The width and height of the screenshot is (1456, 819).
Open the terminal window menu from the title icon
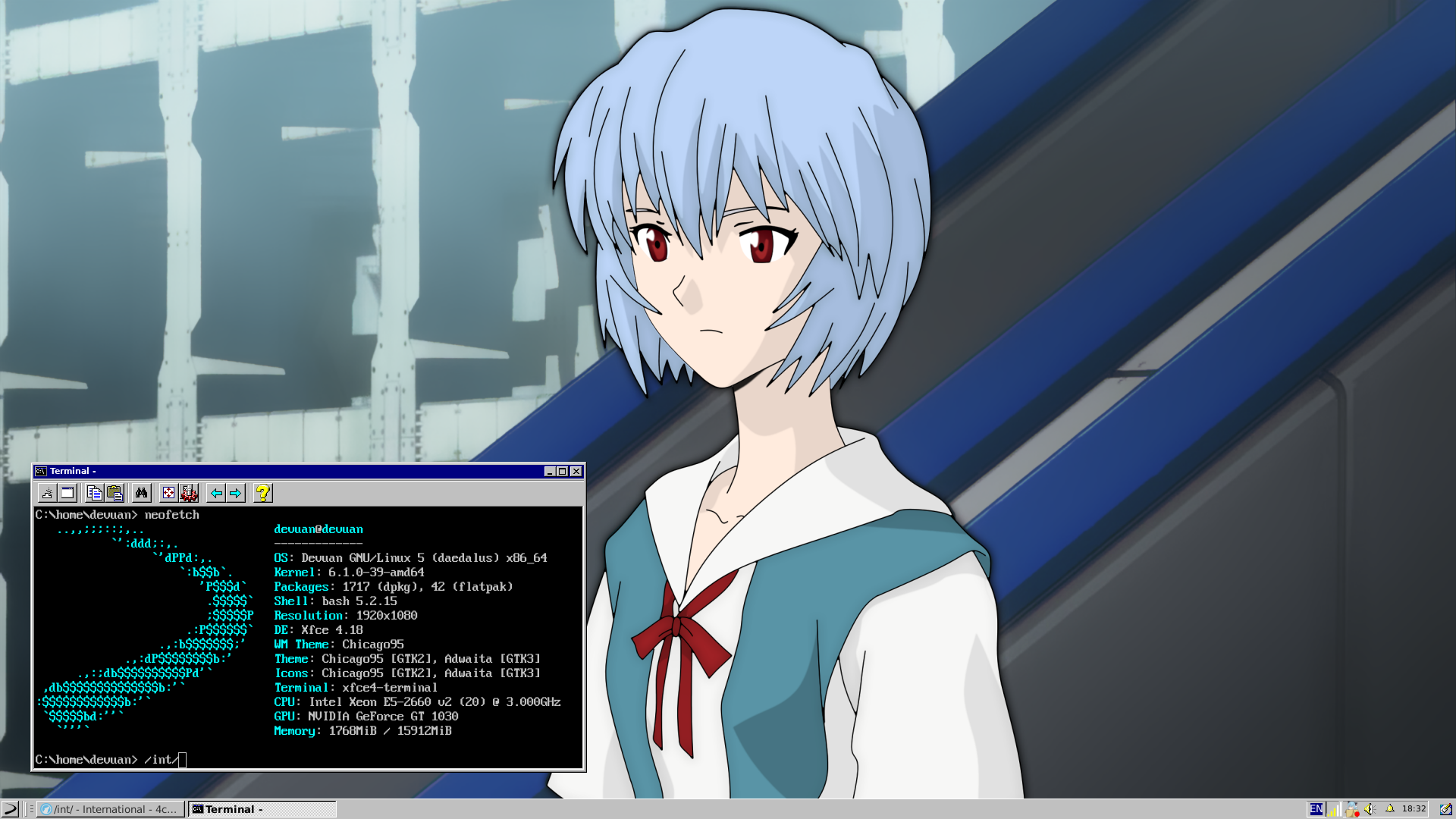tap(41, 471)
